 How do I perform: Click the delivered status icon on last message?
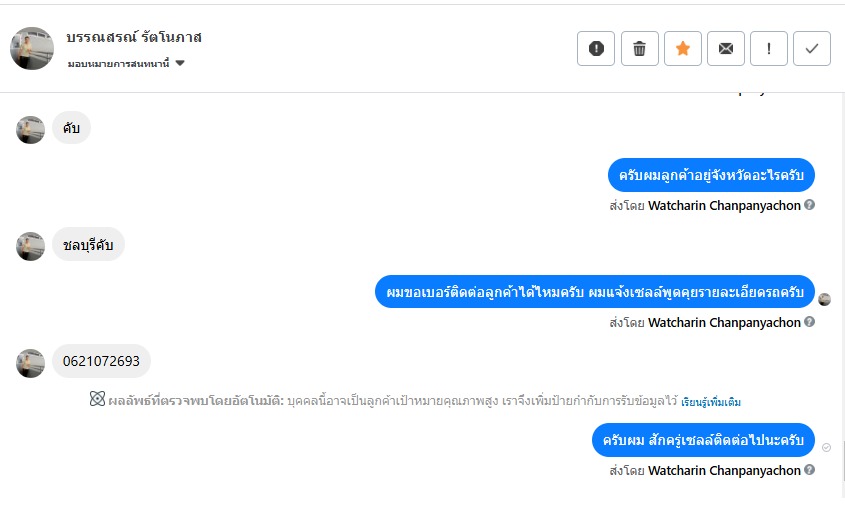[x=826, y=447]
